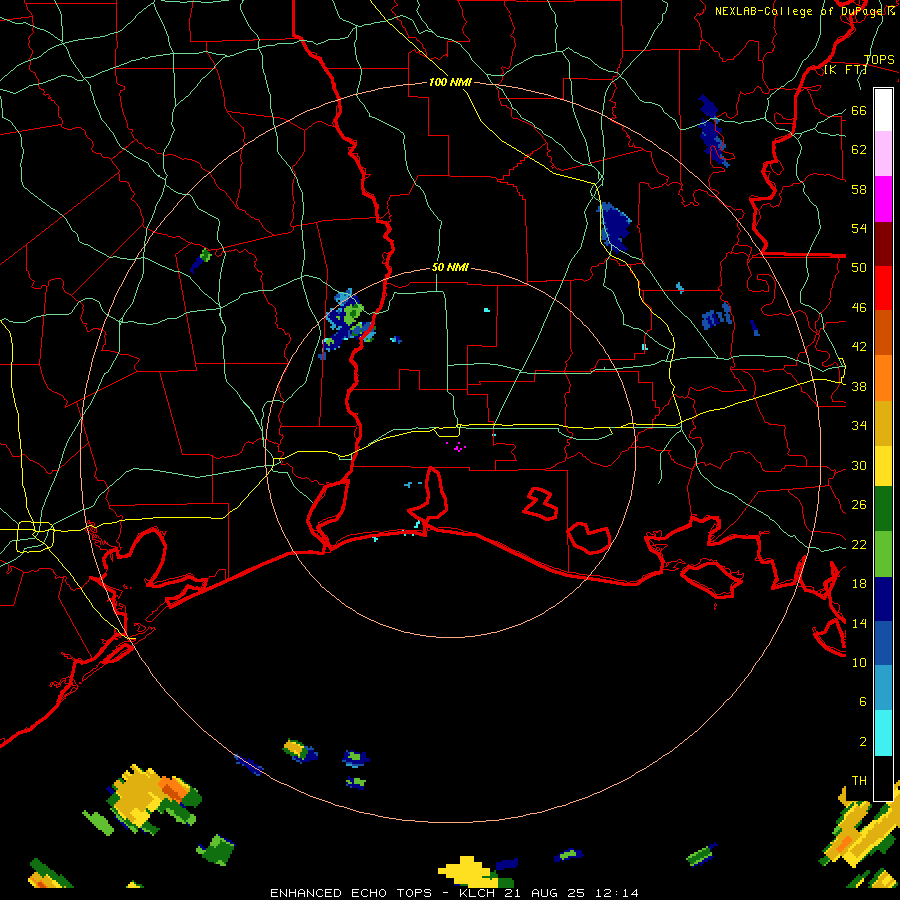900x900 pixels.
Task: Pick the dark orange legend swatch
Action: 883,332
